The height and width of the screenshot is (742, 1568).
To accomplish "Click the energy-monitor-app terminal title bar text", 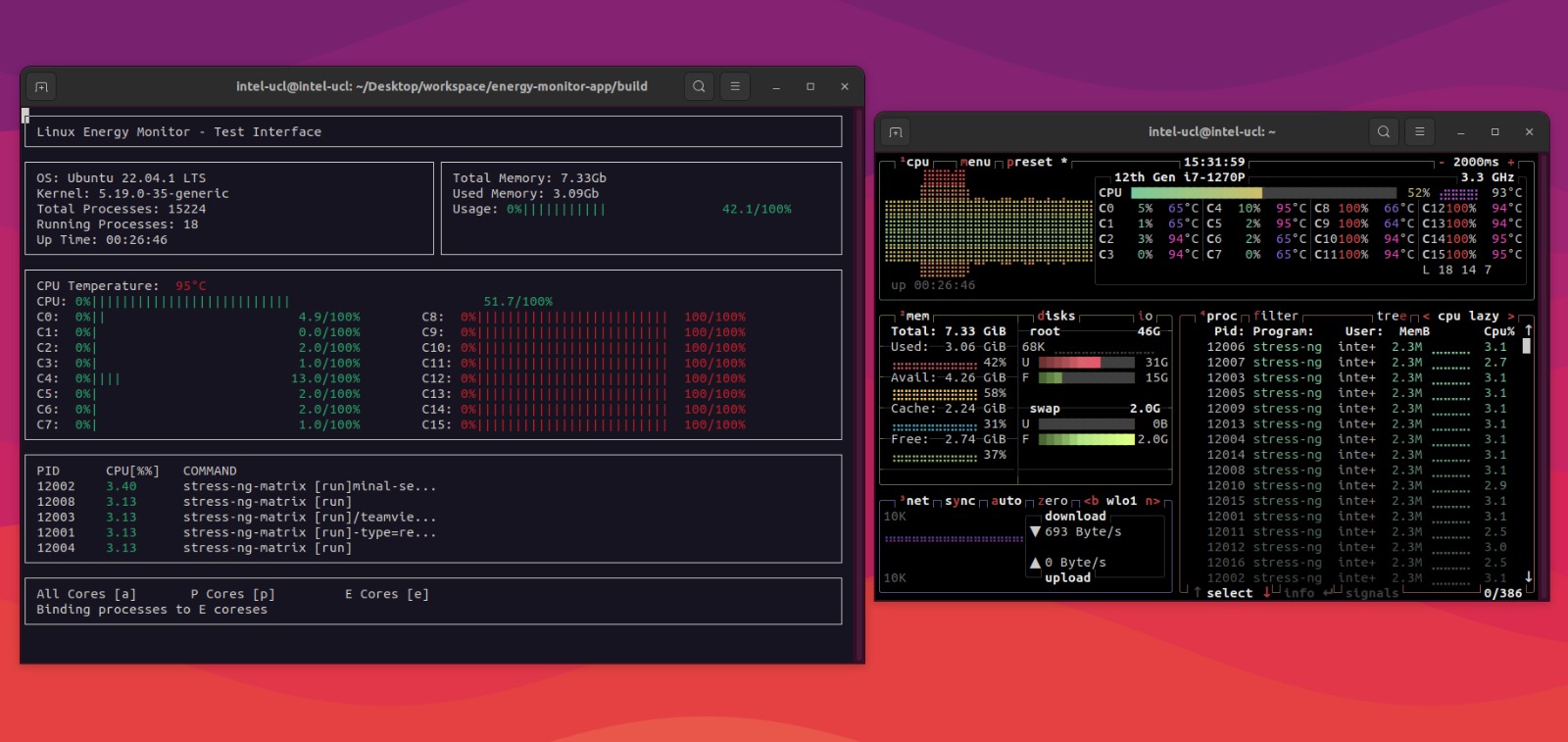I will 441,86.
